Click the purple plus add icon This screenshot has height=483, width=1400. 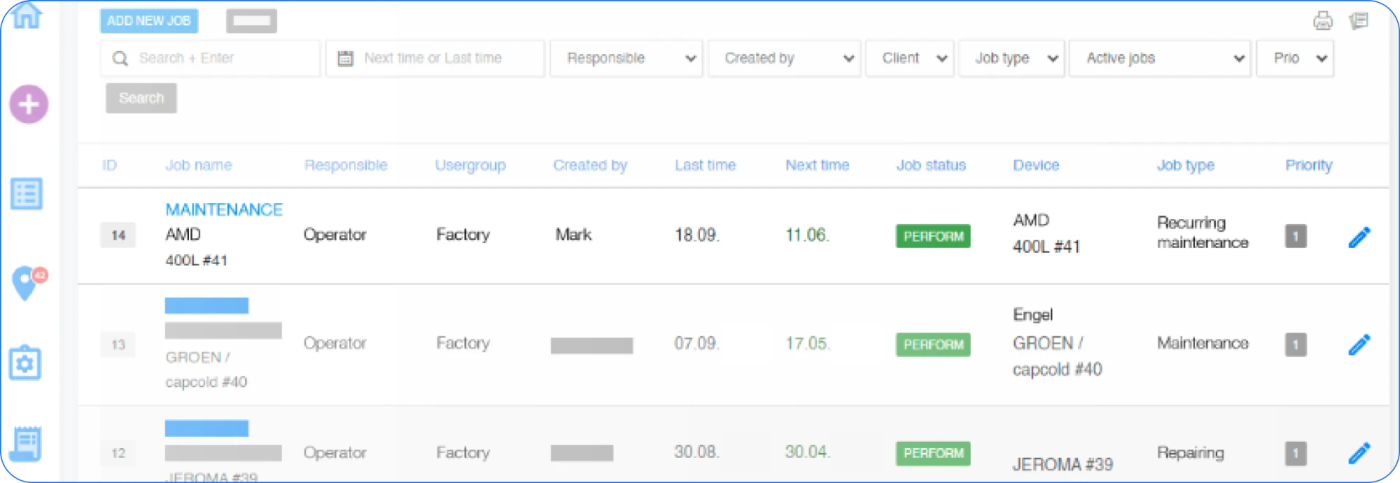[28, 103]
